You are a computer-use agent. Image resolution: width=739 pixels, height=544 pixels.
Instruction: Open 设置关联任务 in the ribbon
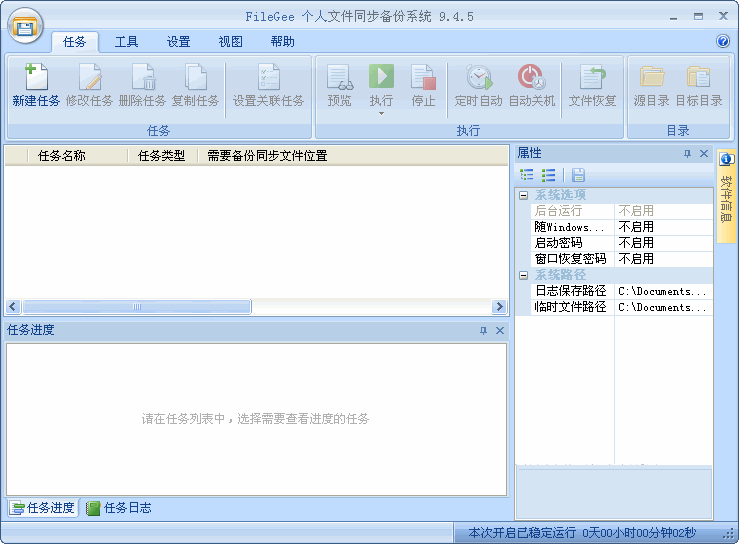pyautogui.click(x=268, y=78)
